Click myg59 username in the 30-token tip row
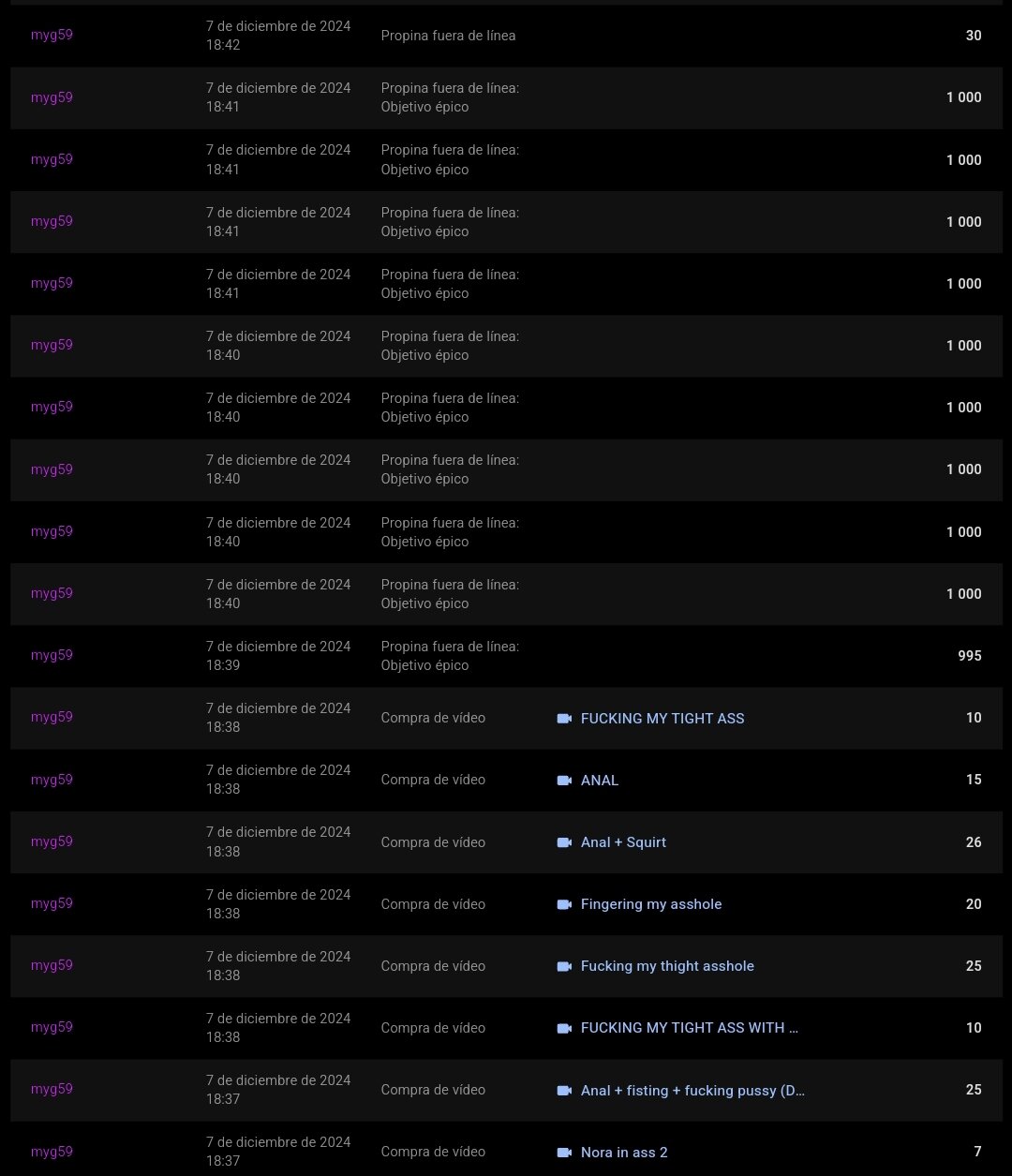Screen dimensions: 1012x1176 52,36
